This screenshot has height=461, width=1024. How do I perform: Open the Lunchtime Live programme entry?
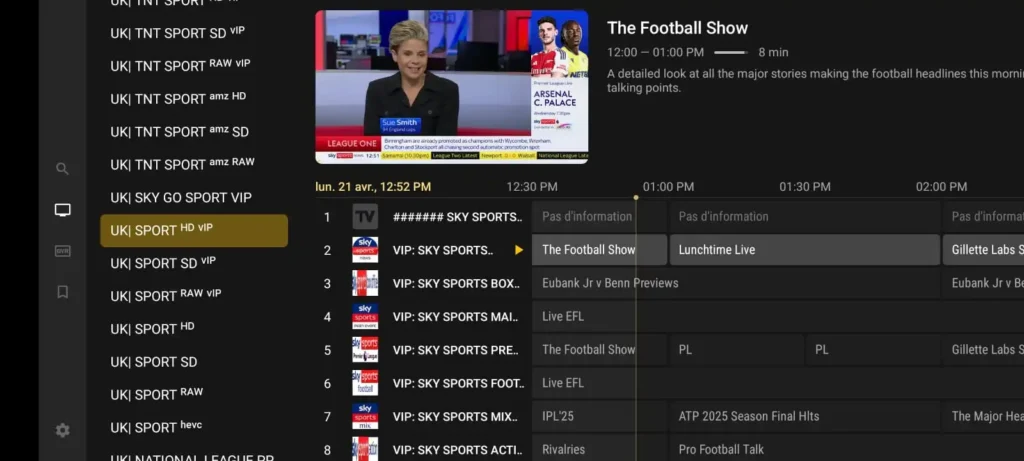point(805,250)
